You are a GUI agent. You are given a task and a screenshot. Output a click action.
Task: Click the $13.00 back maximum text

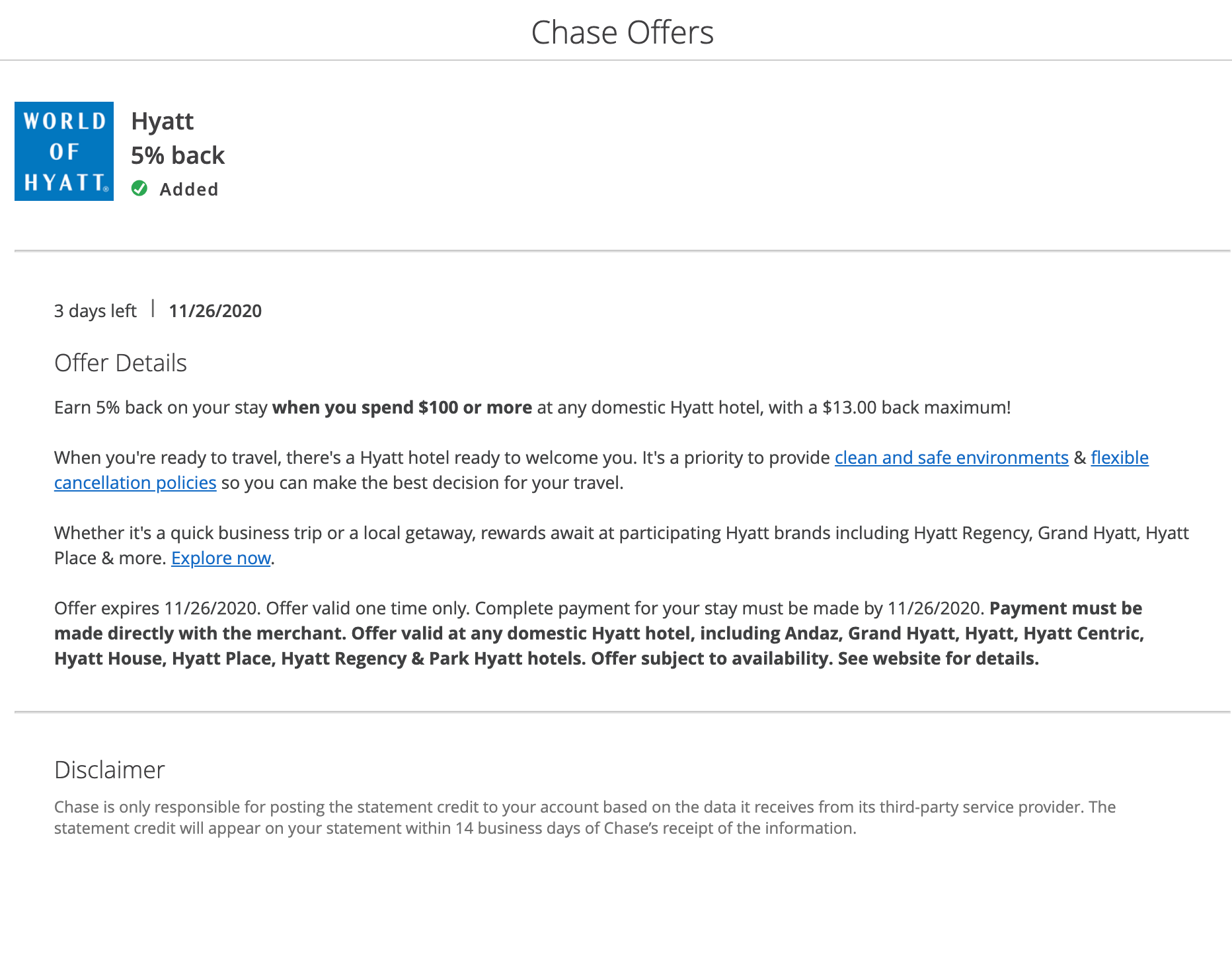pos(915,408)
